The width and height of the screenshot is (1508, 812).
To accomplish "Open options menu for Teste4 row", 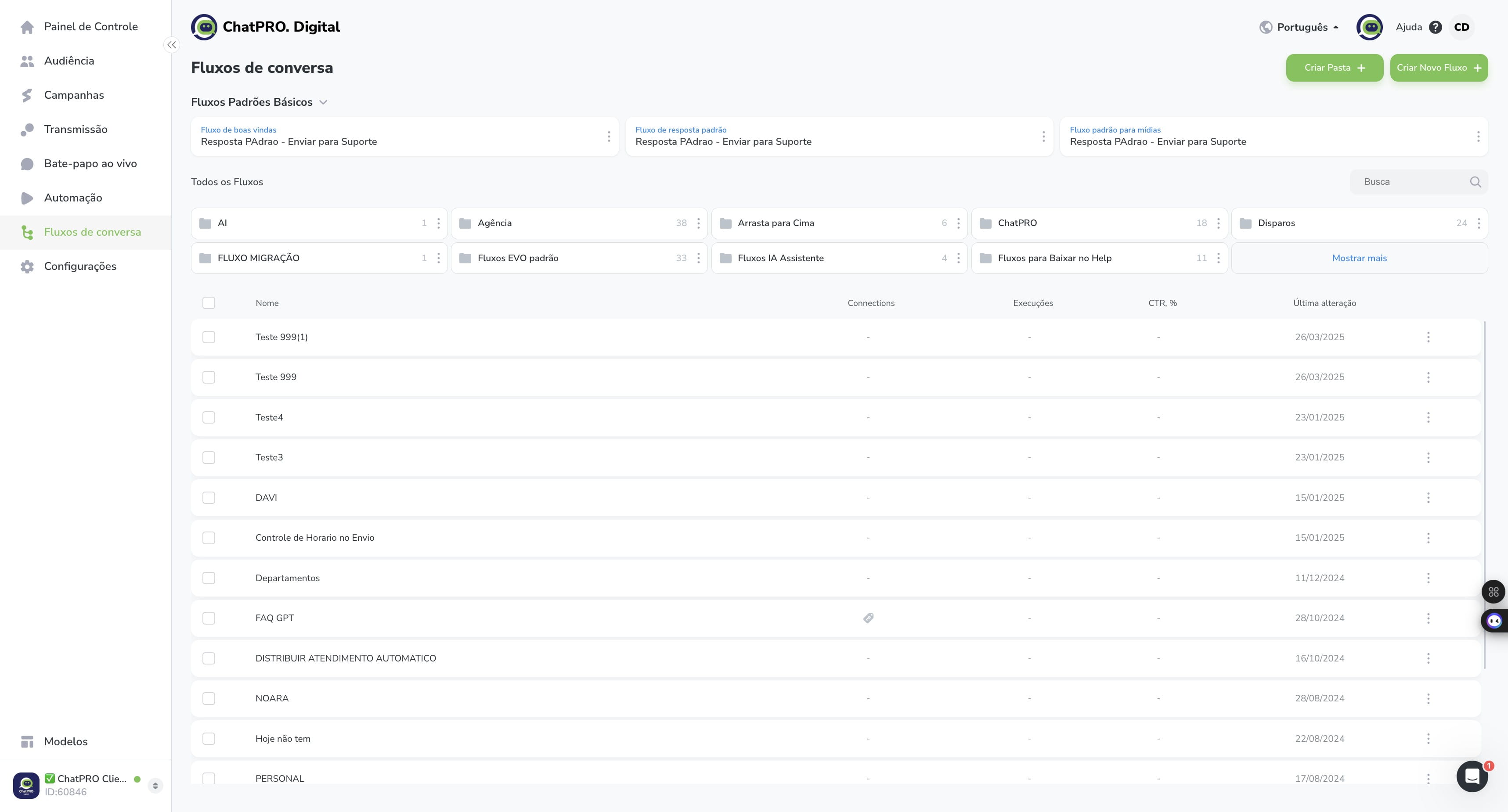I will pos(1429,417).
